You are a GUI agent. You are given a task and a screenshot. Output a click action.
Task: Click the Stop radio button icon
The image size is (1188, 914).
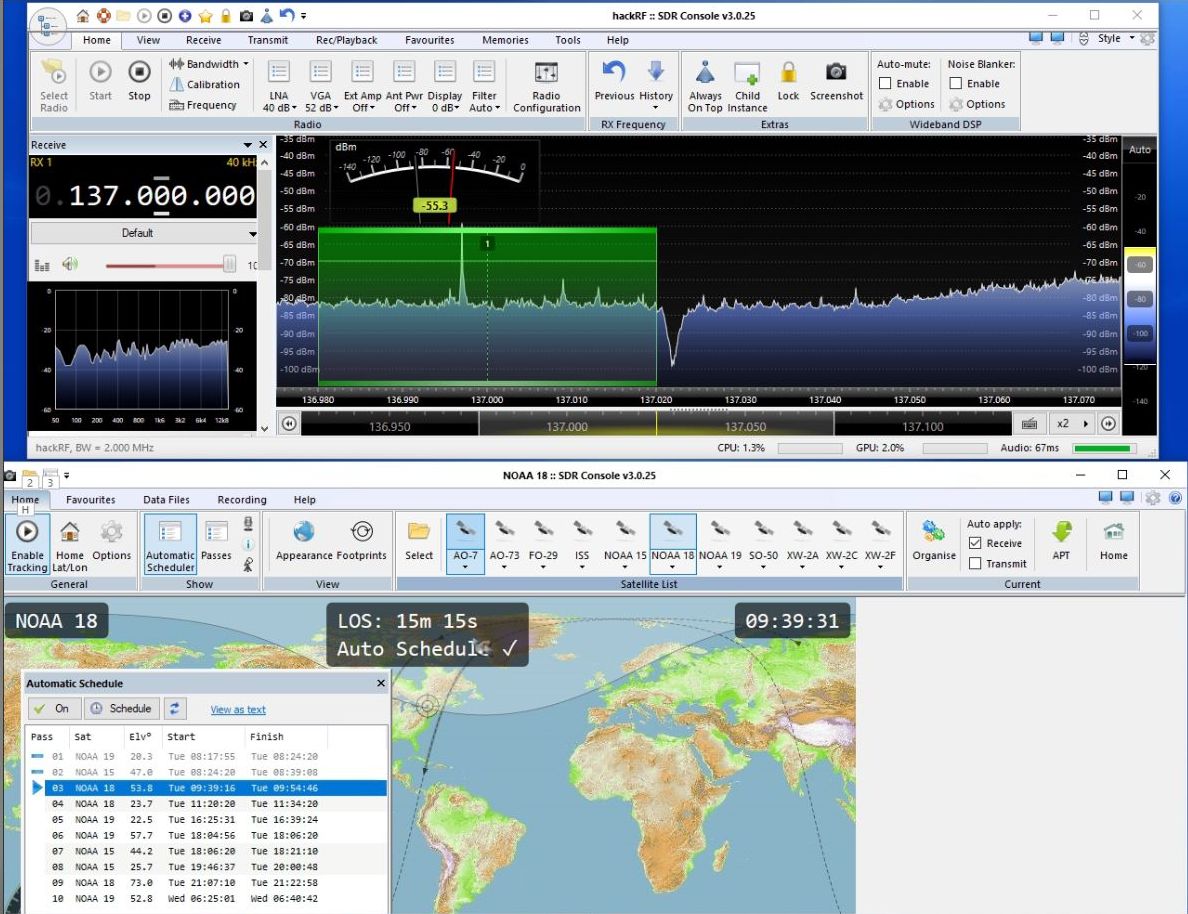click(x=139, y=73)
